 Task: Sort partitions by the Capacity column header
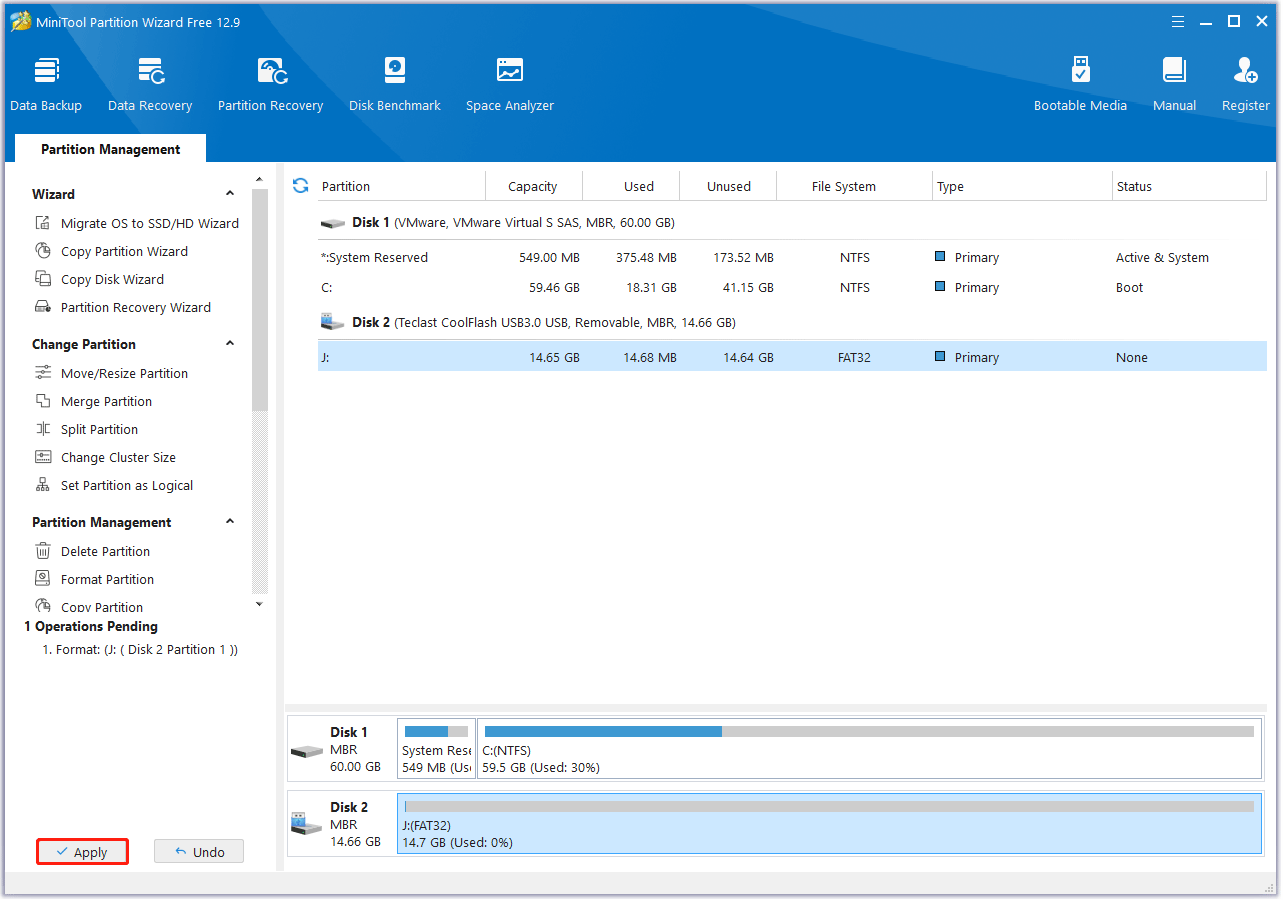(x=532, y=187)
